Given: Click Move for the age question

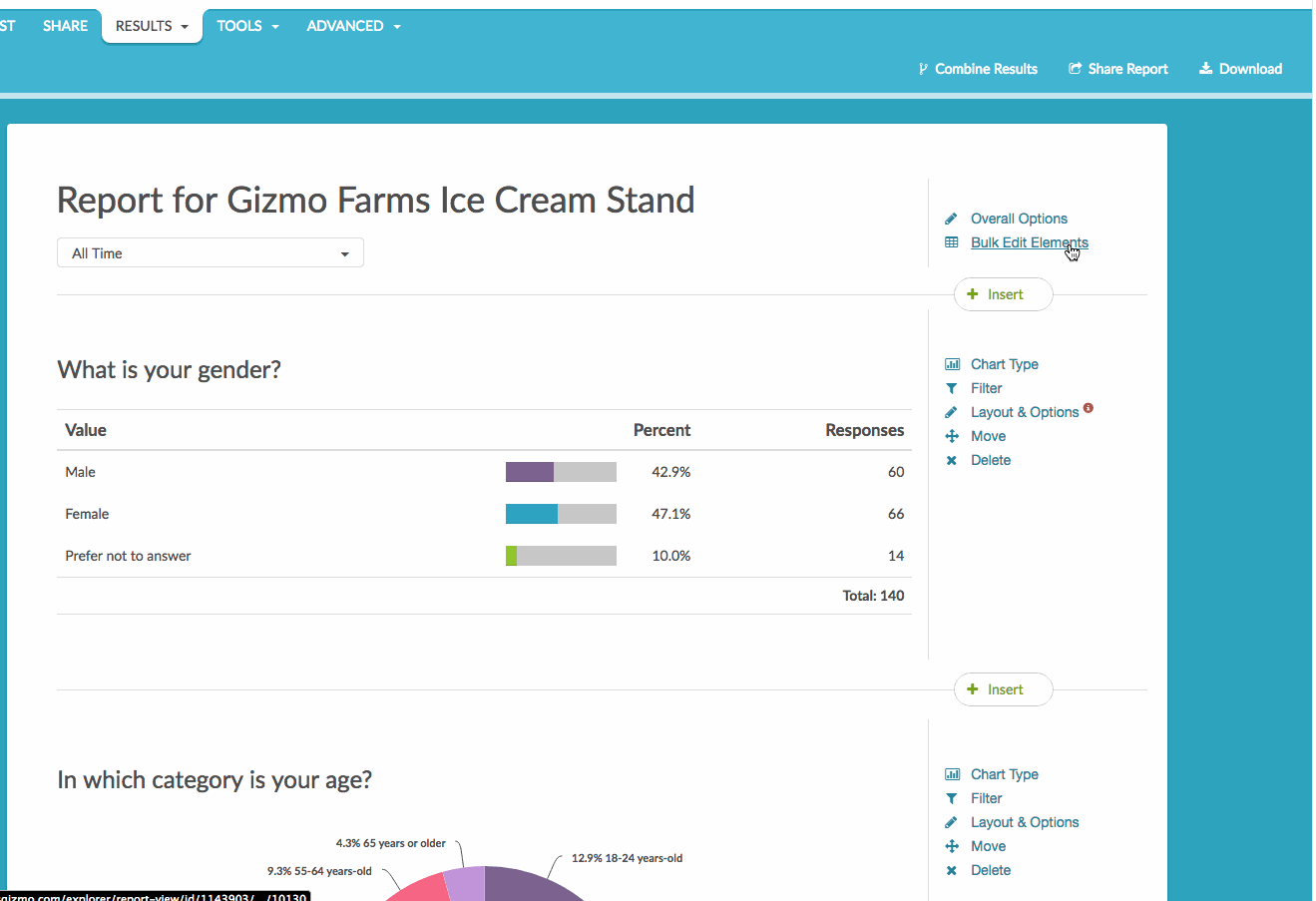Looking at the screenshot, I should [989, 846].
